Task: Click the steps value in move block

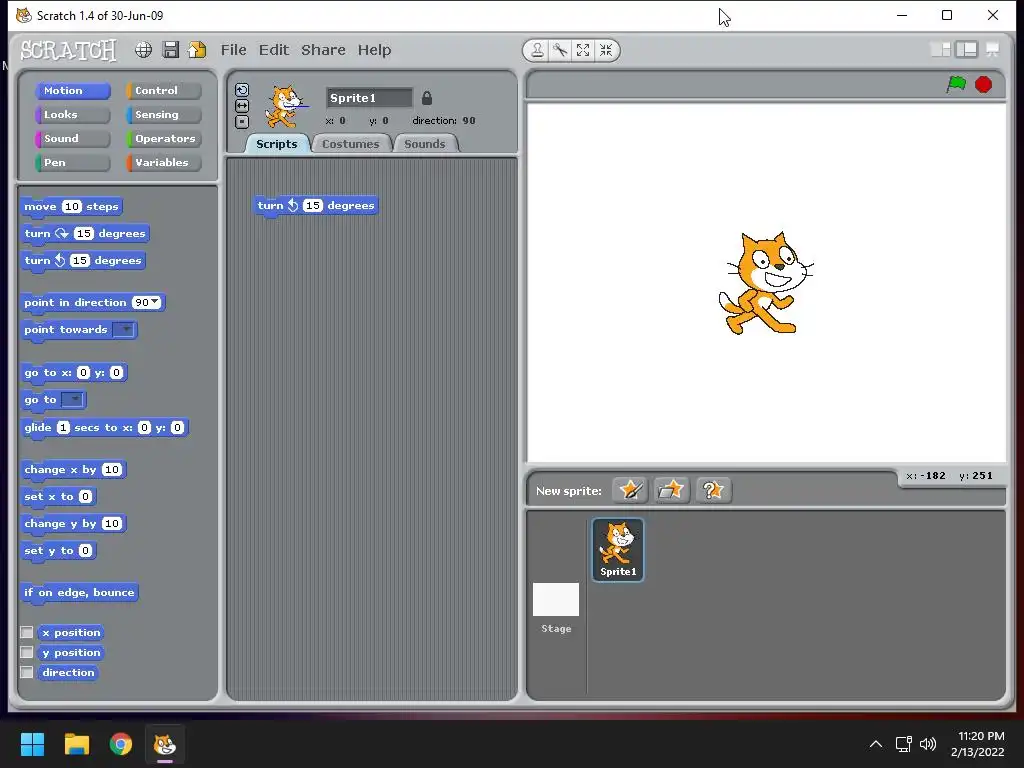Action: (x=72, y=206)
